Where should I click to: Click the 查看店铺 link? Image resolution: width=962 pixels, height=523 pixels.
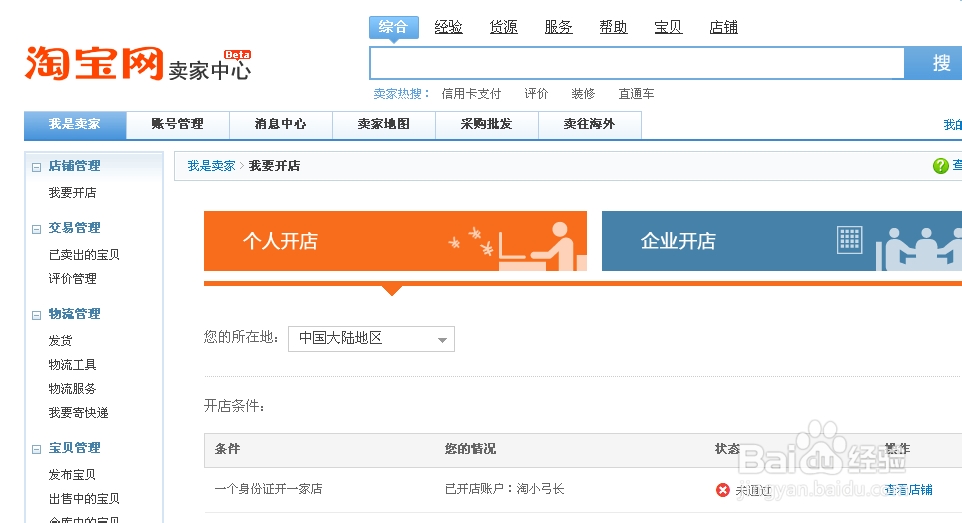(x=909, y=490)
